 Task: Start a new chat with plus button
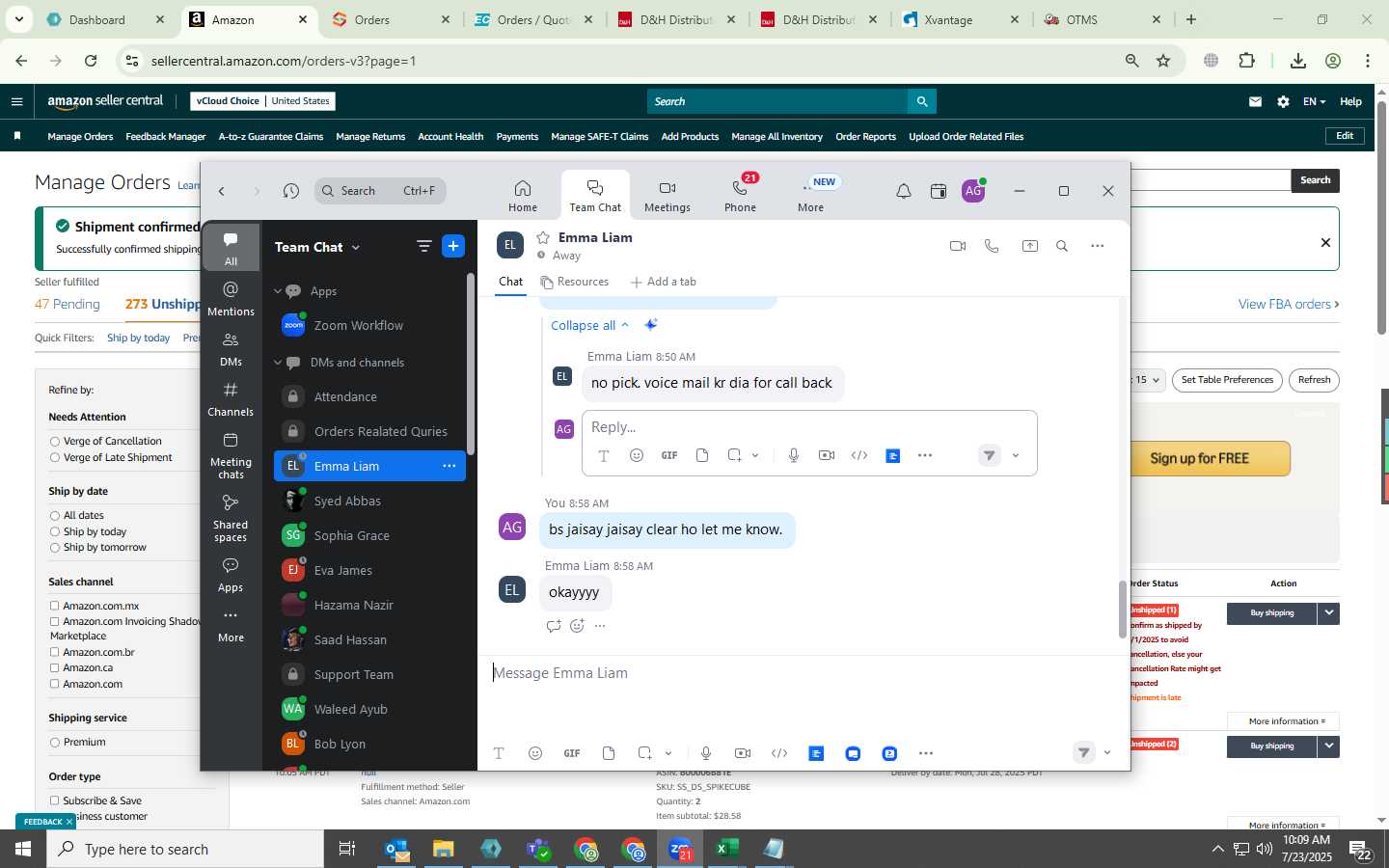point(453,246)
